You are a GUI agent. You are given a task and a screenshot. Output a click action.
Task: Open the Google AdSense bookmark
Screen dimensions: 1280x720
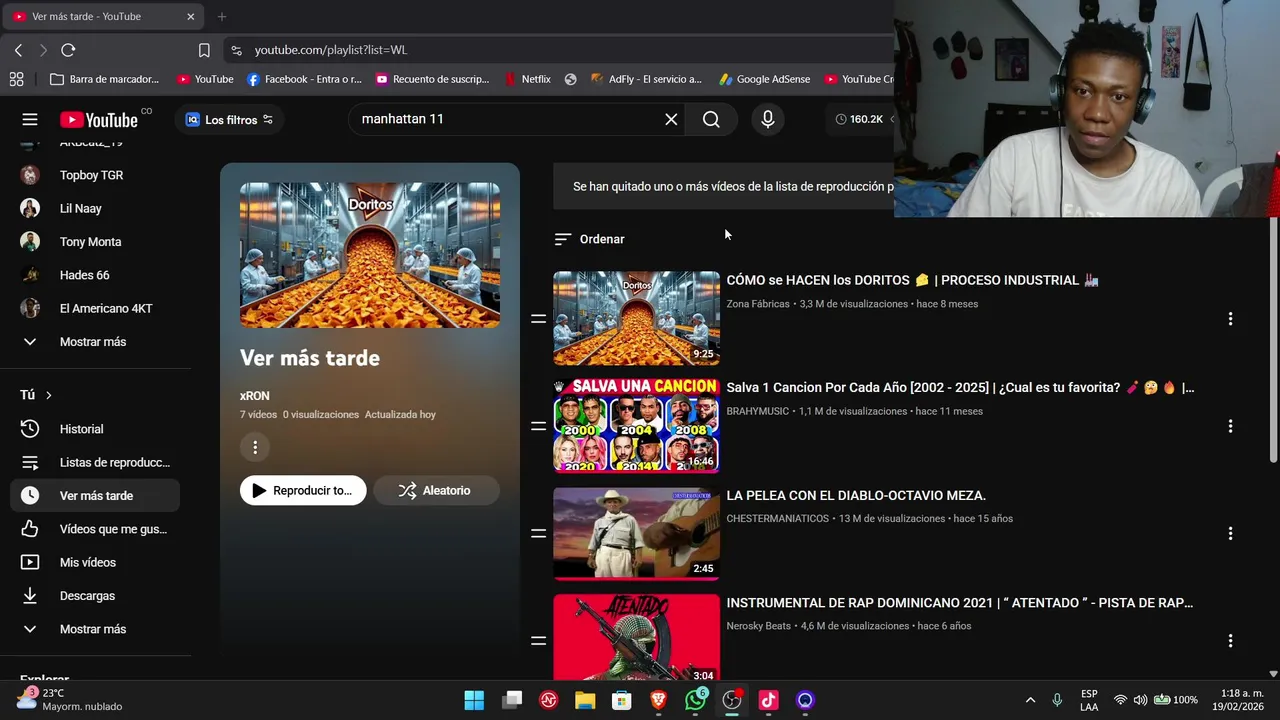(x=765, y=79)
